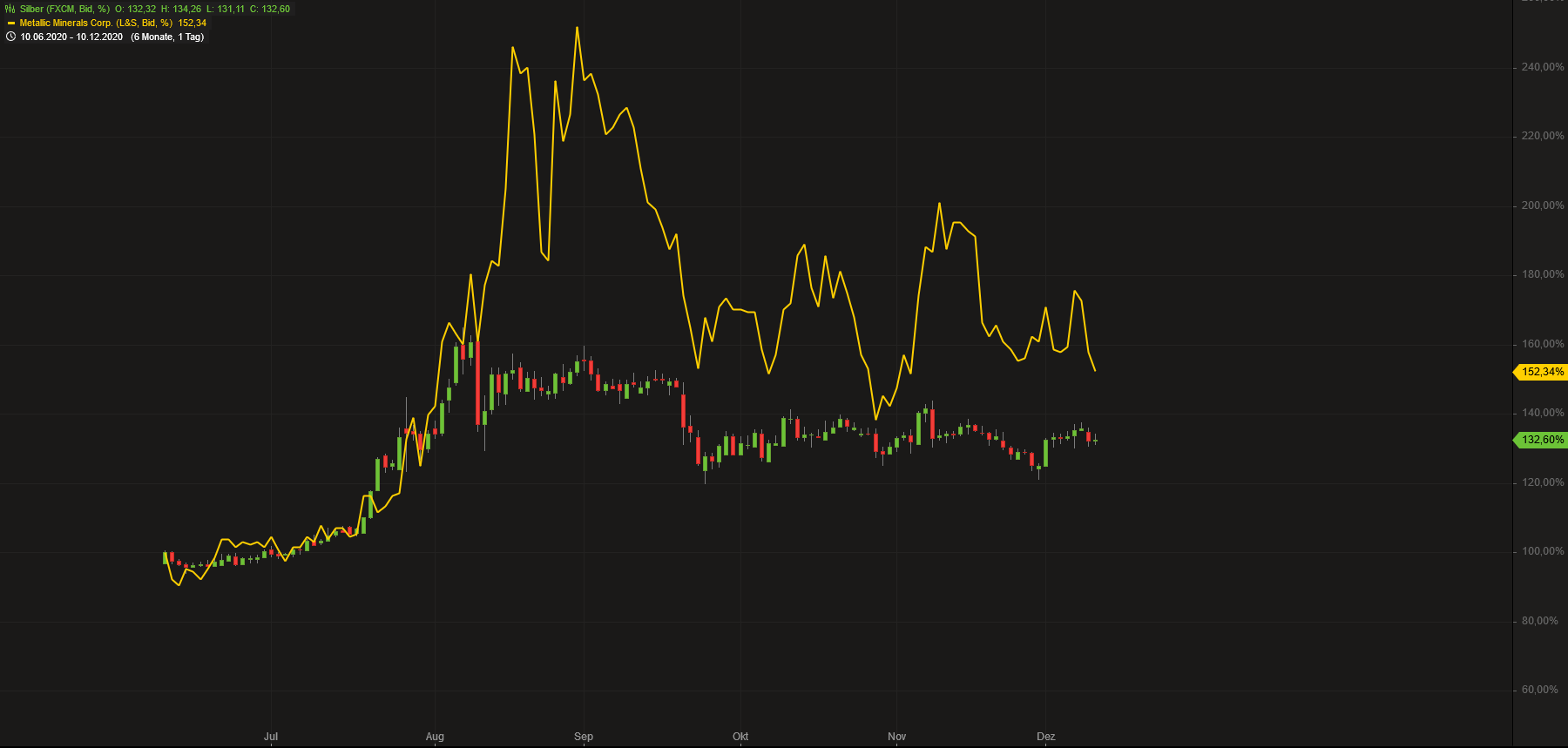Image resolution: width=1568 pixels, height=748 pixels.
Task: Click the 120,00% axis label
Action: [x=1543, y=482]
